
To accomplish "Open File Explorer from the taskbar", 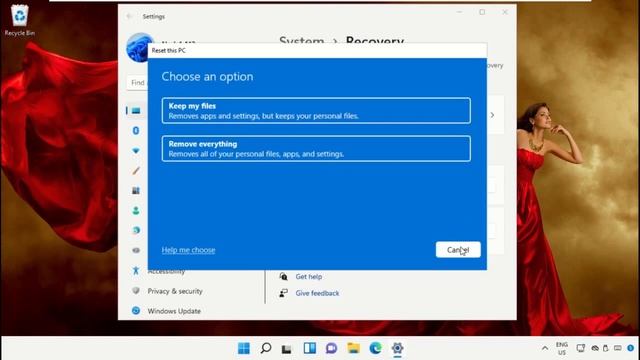I will 353,348.
